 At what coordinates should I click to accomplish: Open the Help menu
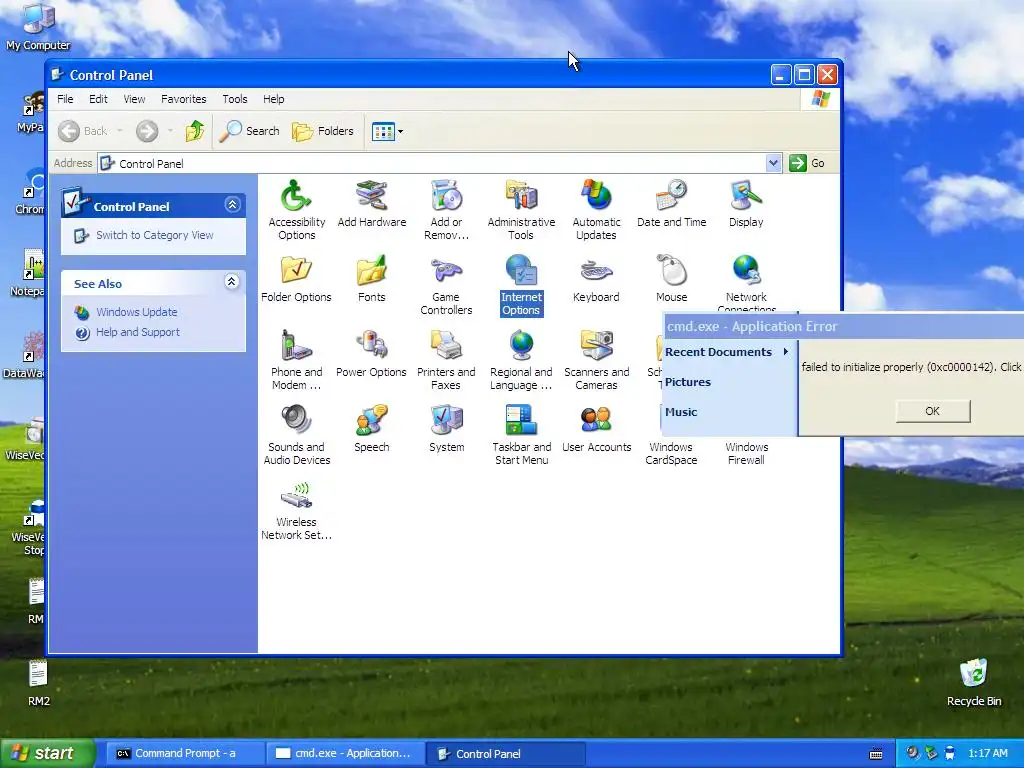click(x=274, y=99)
